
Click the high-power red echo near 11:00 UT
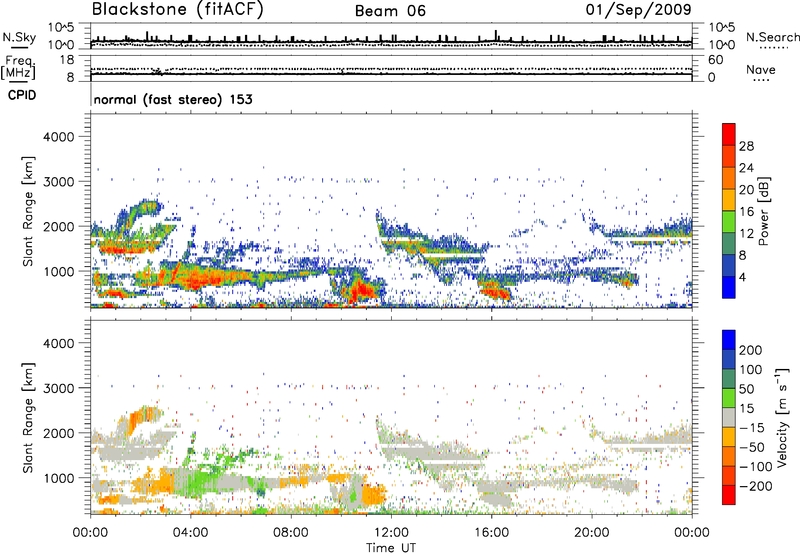pos(360,291)
